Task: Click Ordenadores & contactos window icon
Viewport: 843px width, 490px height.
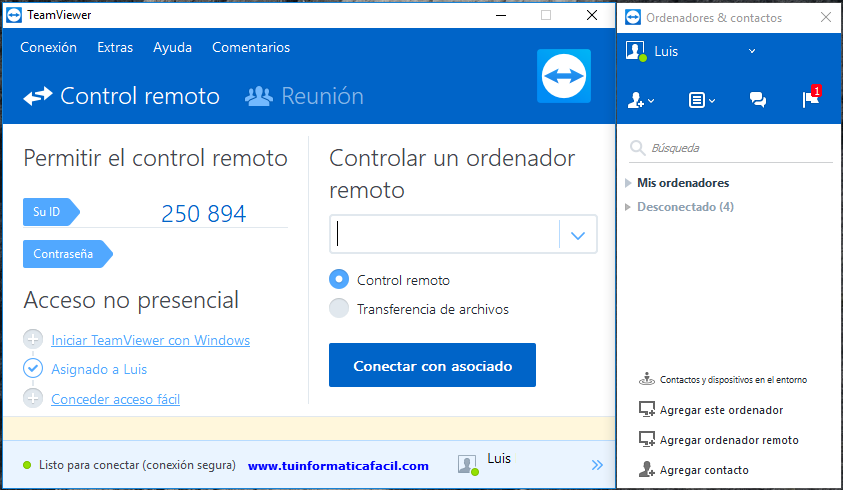Action: (633, 17)
